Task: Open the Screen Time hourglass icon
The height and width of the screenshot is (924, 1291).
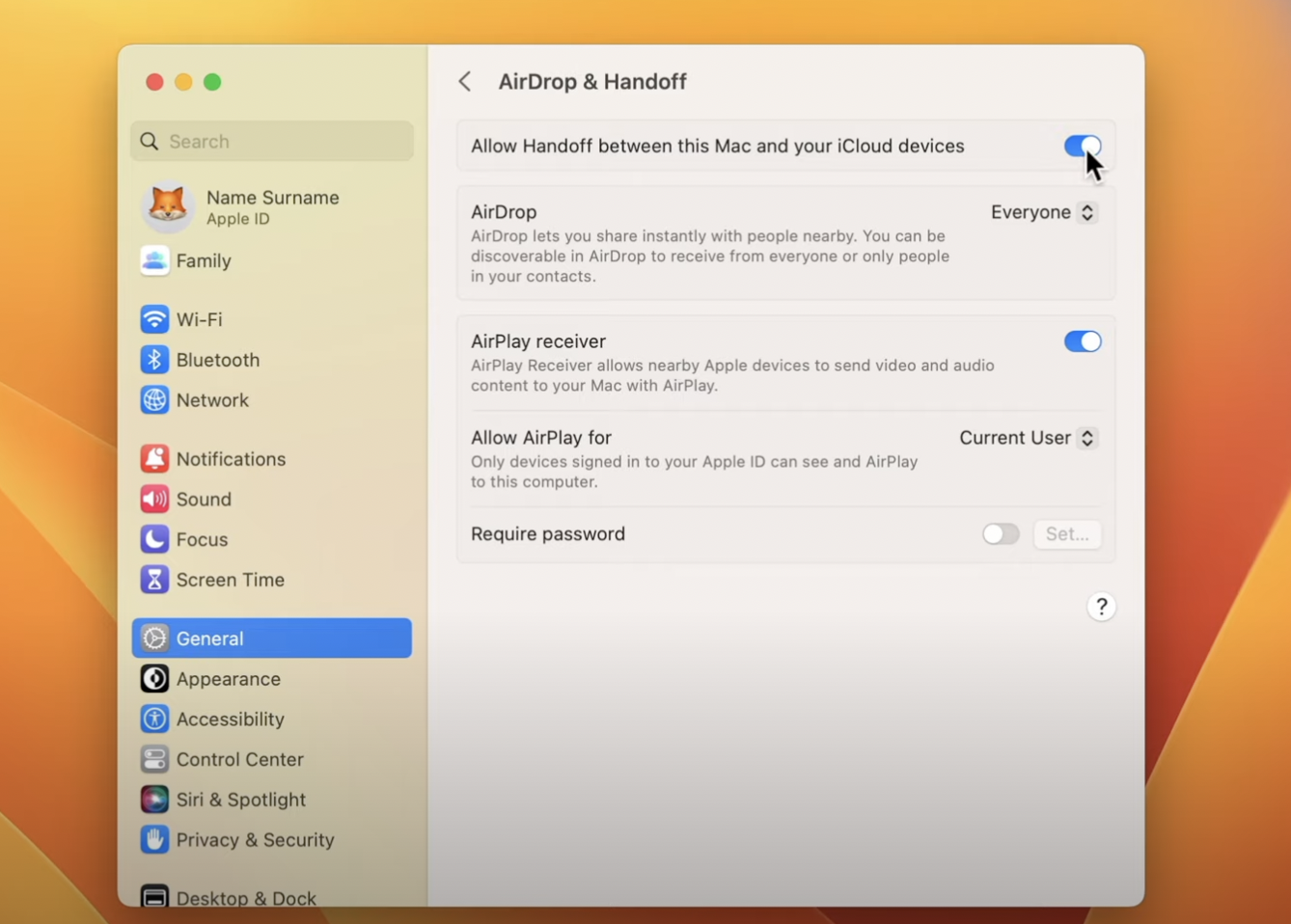Action: click(x=154, y=580)
